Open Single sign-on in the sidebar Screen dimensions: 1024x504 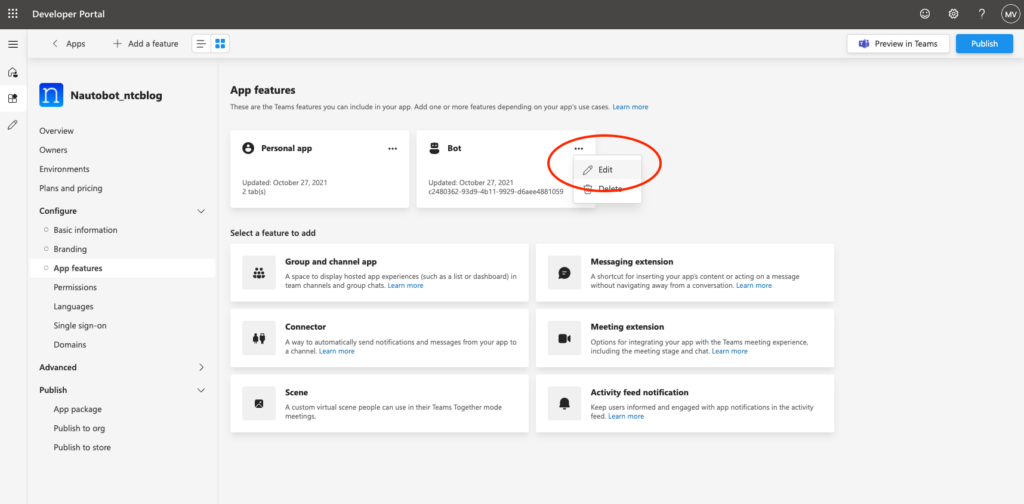point(80,325)
